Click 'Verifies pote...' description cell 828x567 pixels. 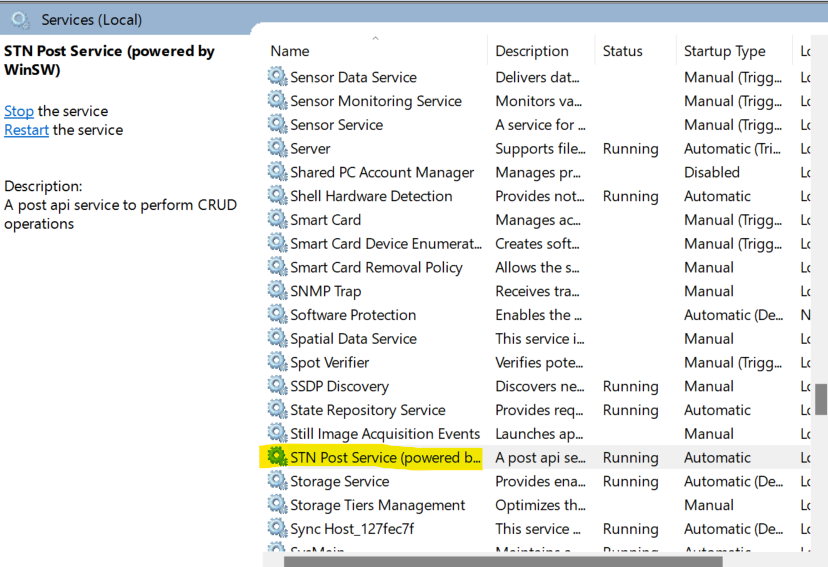(539, 363)
